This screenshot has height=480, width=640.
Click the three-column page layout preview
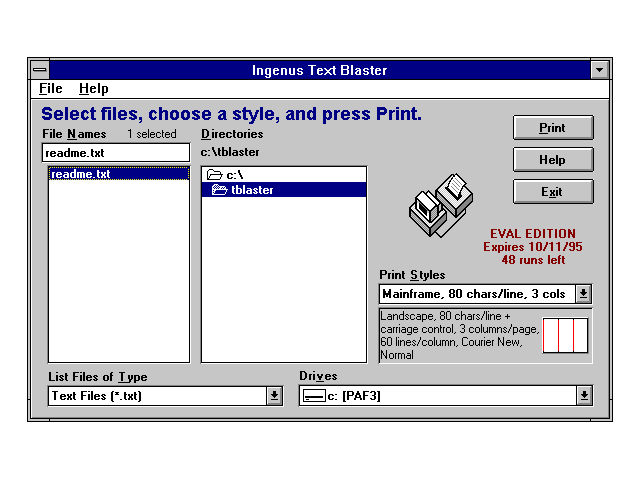pos(565,336)
